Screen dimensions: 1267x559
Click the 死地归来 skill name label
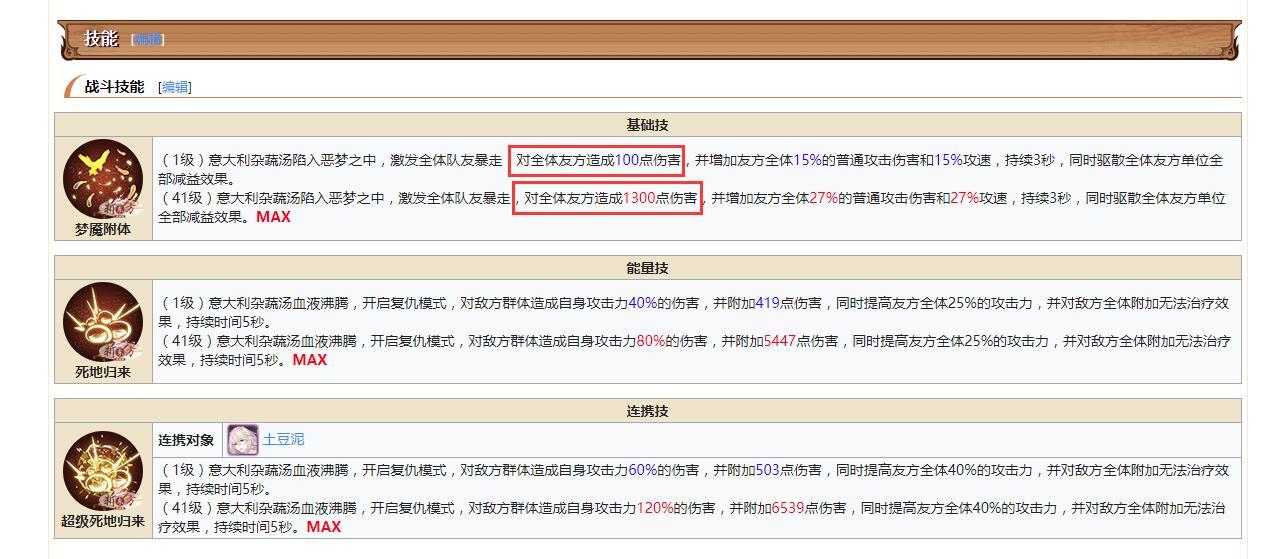[x=103, y=372]
